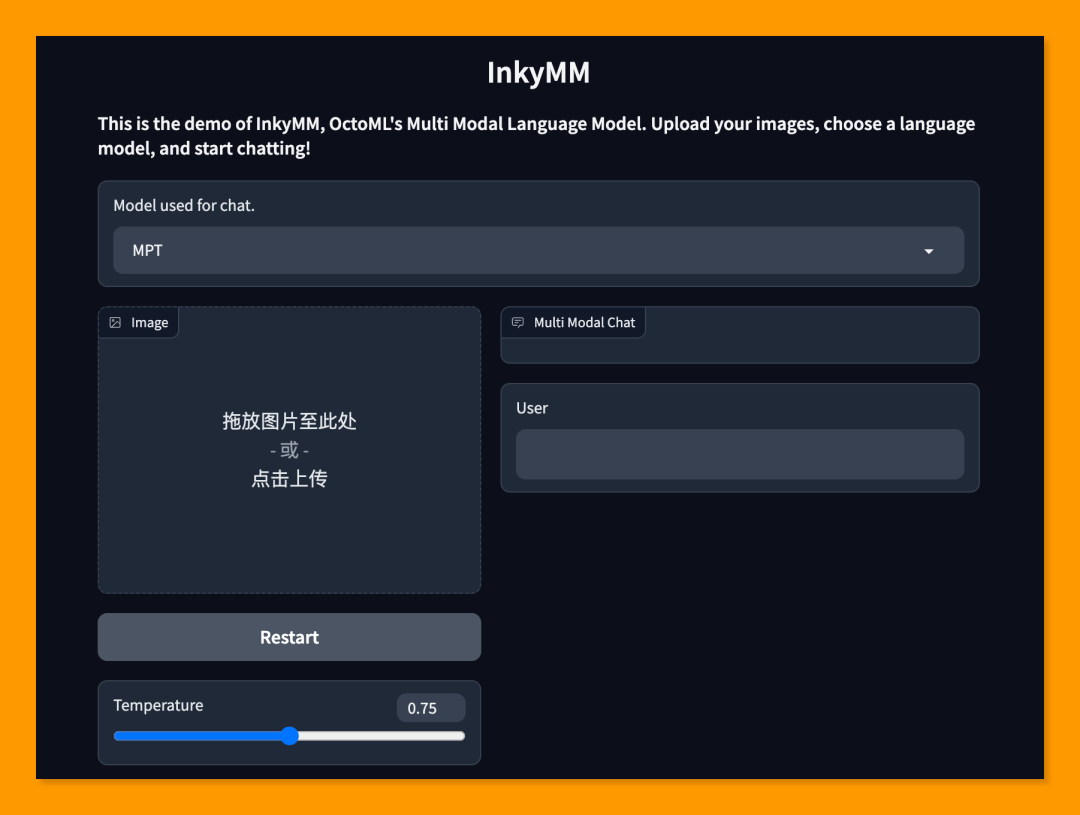
Task: Select the Multi Modal Chat label tab
Action: pyautogui.click(x=573, y=322)
